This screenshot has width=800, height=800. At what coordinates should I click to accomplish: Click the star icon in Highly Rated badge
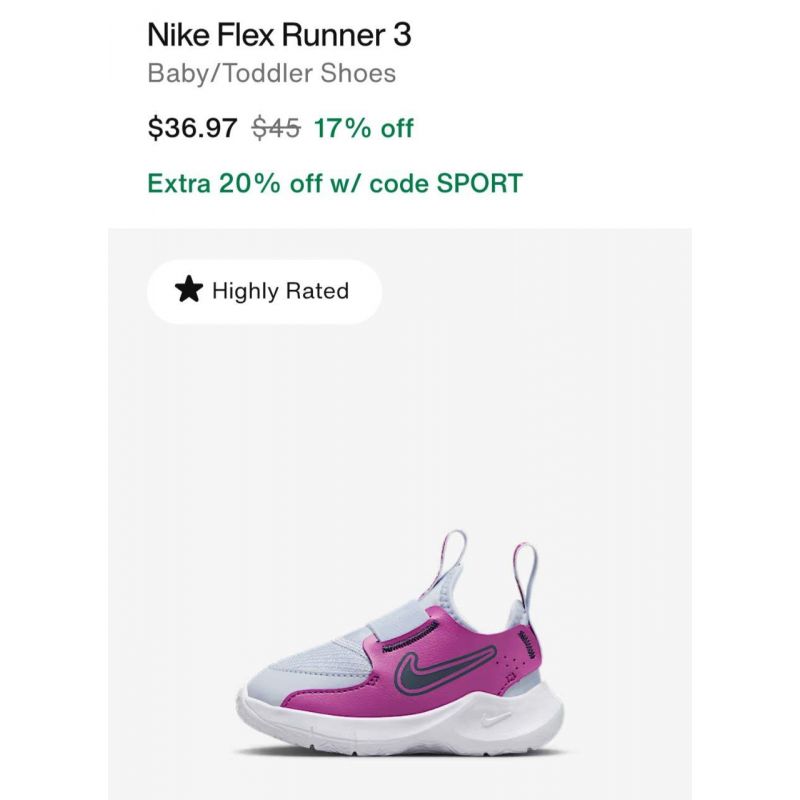point(189,290)
